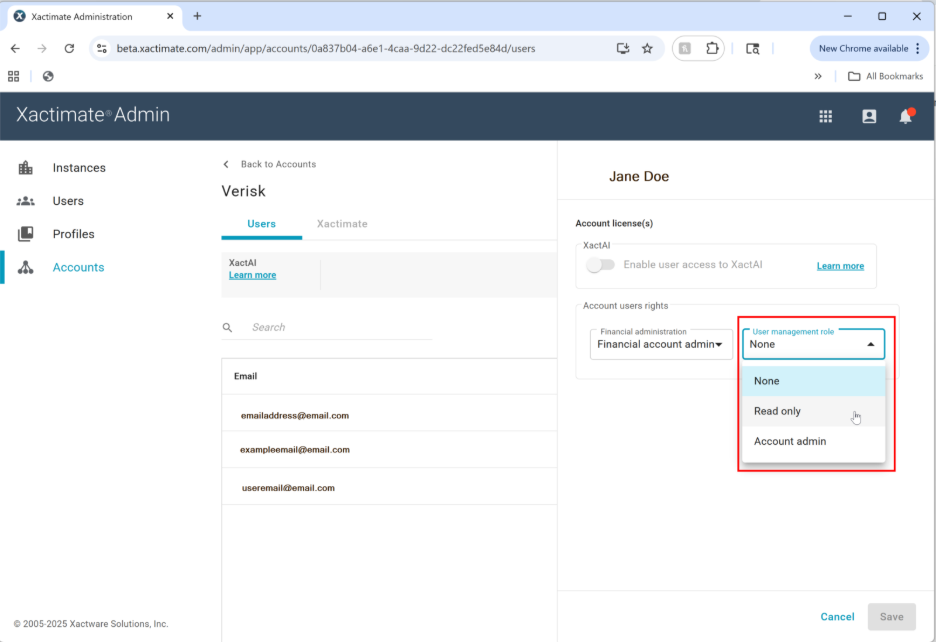Click the browser address bar URL

(x=325, y=48)
